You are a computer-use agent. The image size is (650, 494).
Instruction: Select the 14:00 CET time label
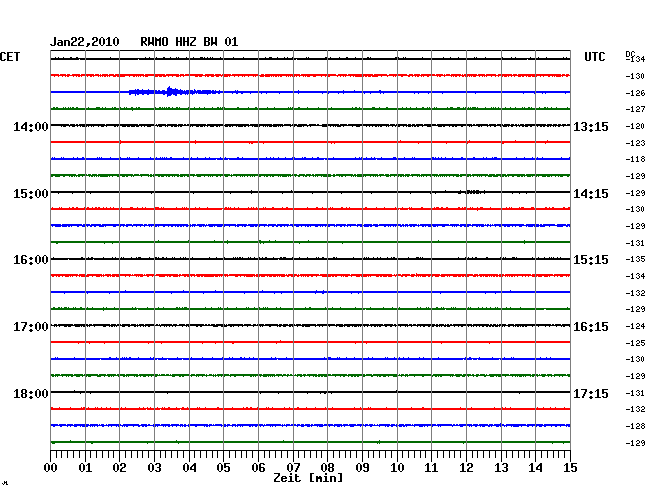(31, 126)
